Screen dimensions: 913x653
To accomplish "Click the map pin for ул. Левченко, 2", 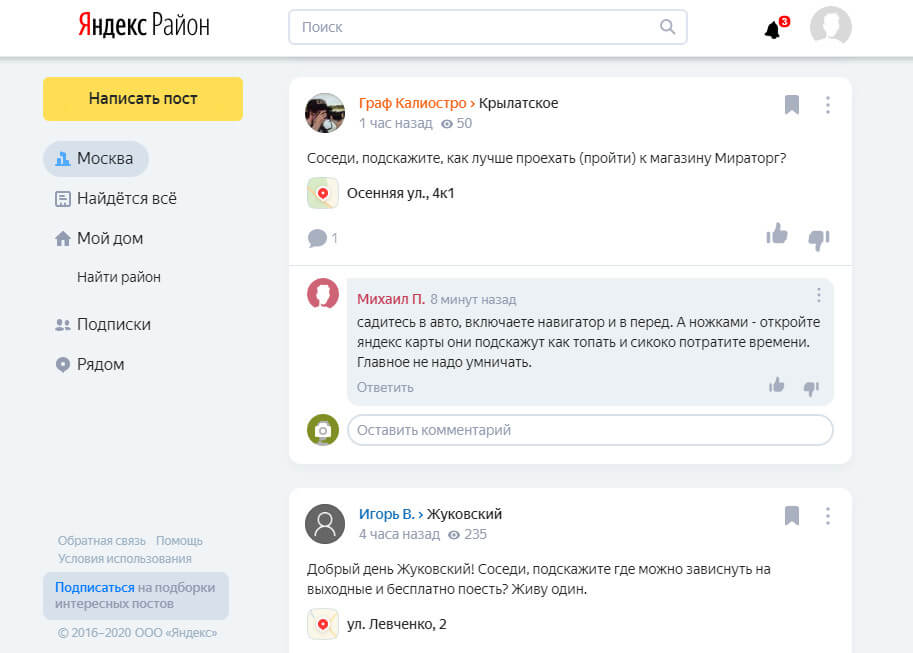I will point(323,625).
